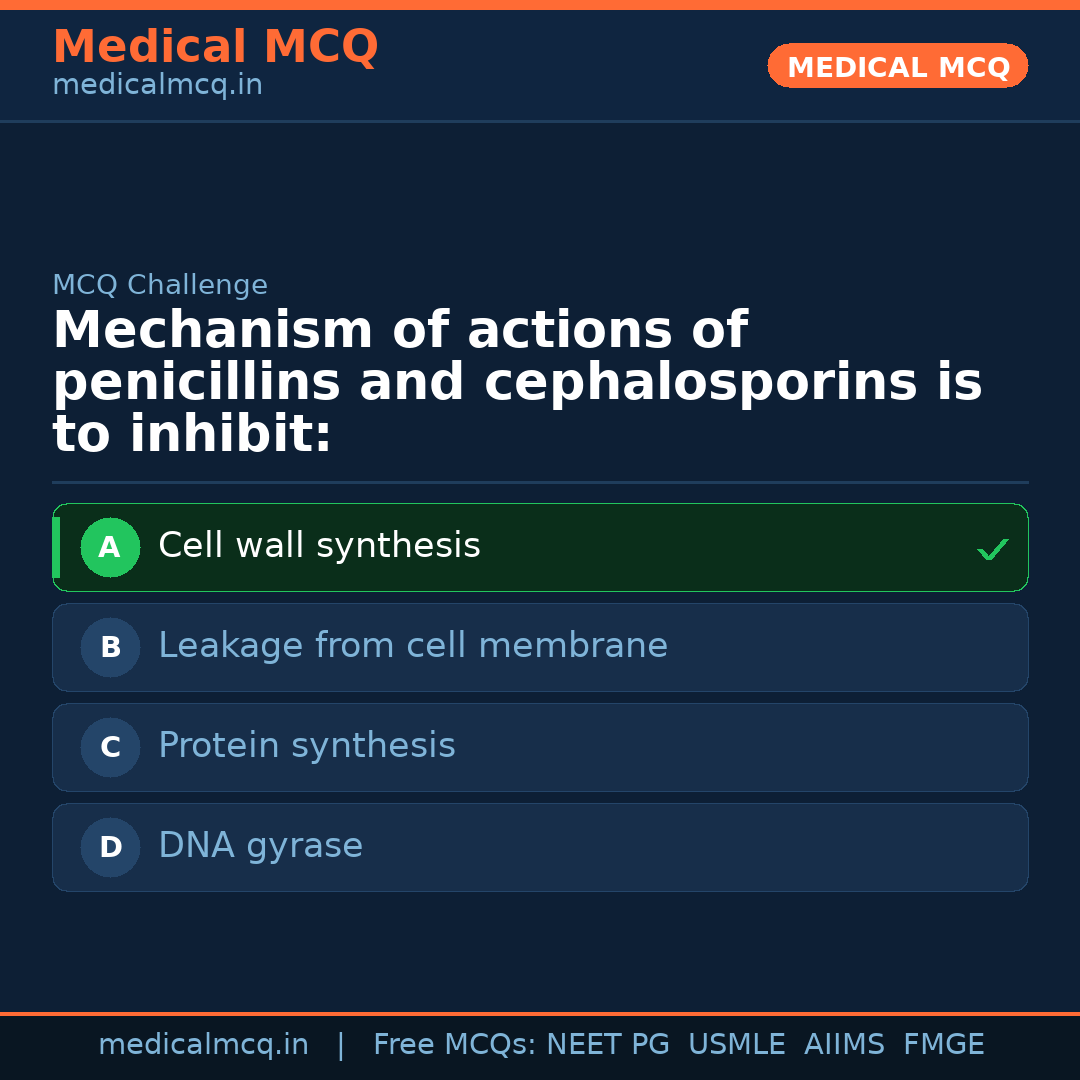1080x1080 pixels.
Task: Choose "Leakage from cell membrane" option
Action: pos(412,646)
